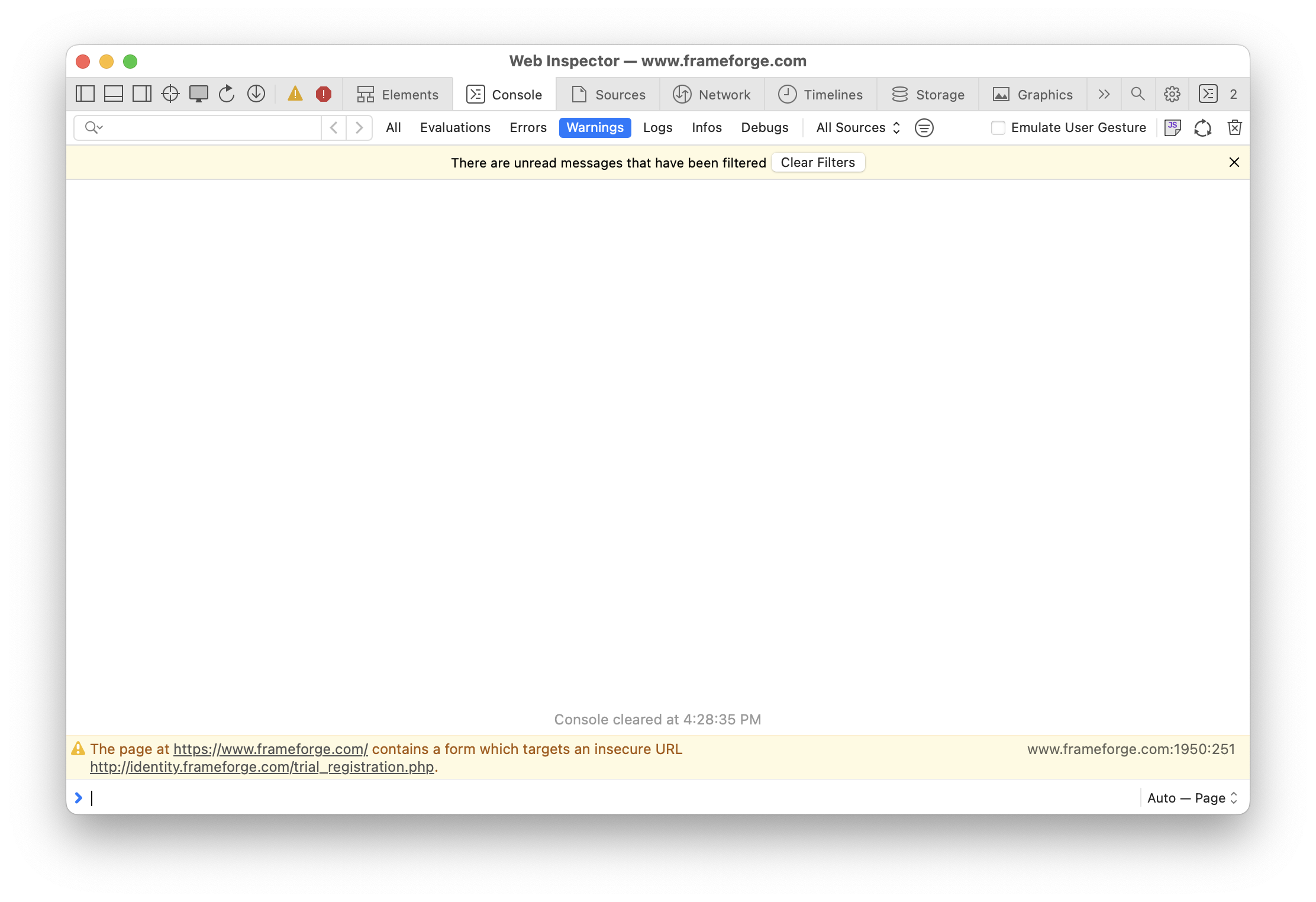Expand the hidden tabs overflow chevron
The width and height of the screenshot is (1316, 902).
click(1104, 94)
